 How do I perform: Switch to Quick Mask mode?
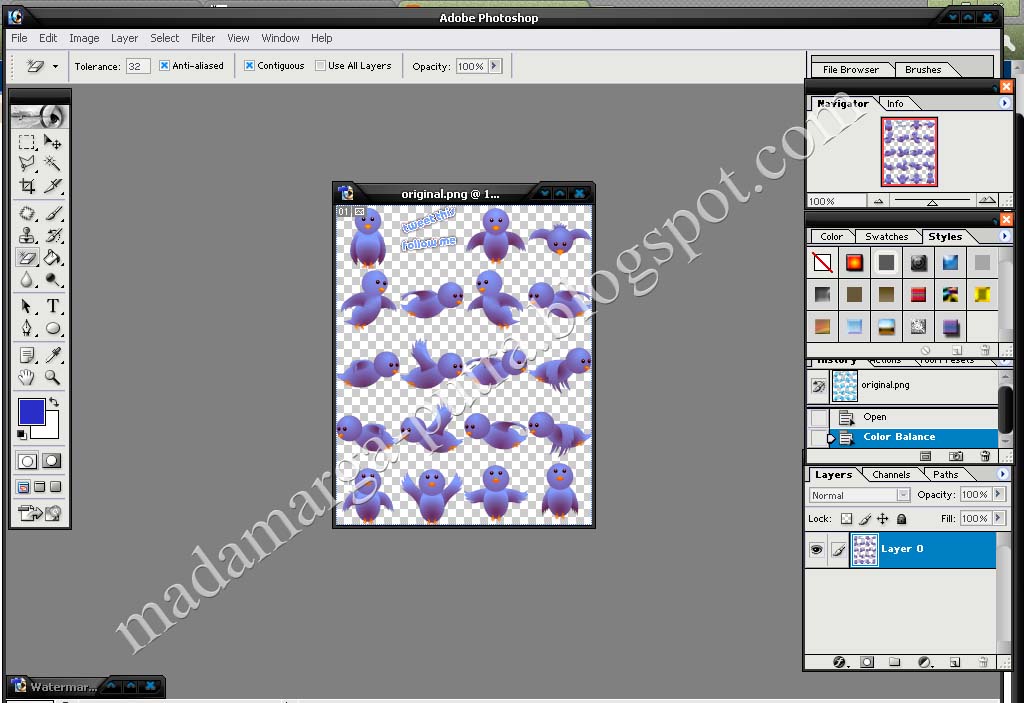tap(52, 461)
